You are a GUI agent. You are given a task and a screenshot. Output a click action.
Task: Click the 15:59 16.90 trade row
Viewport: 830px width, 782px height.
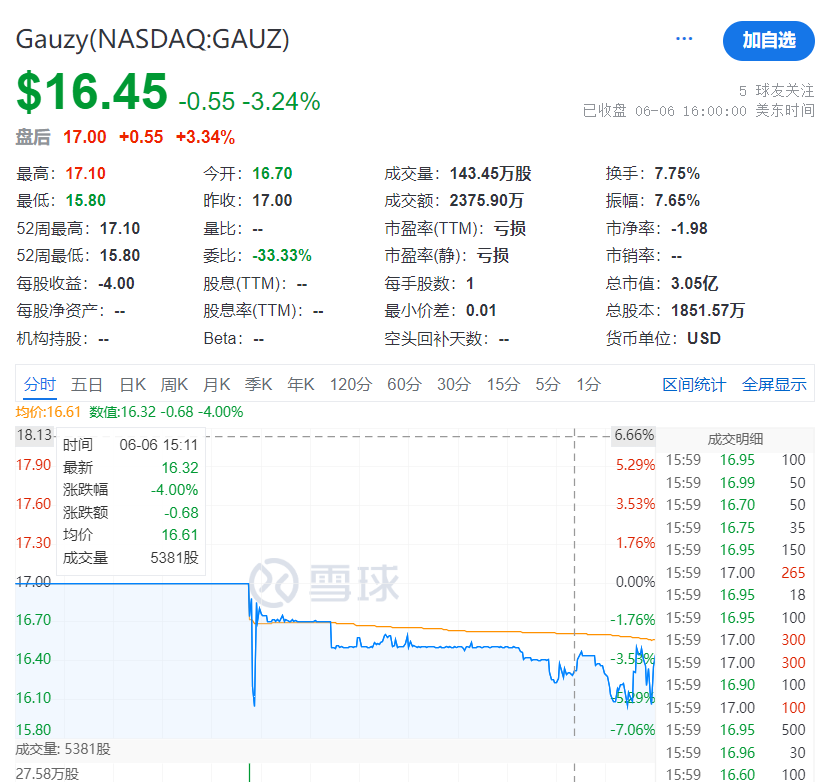click(x=735, y=685)
